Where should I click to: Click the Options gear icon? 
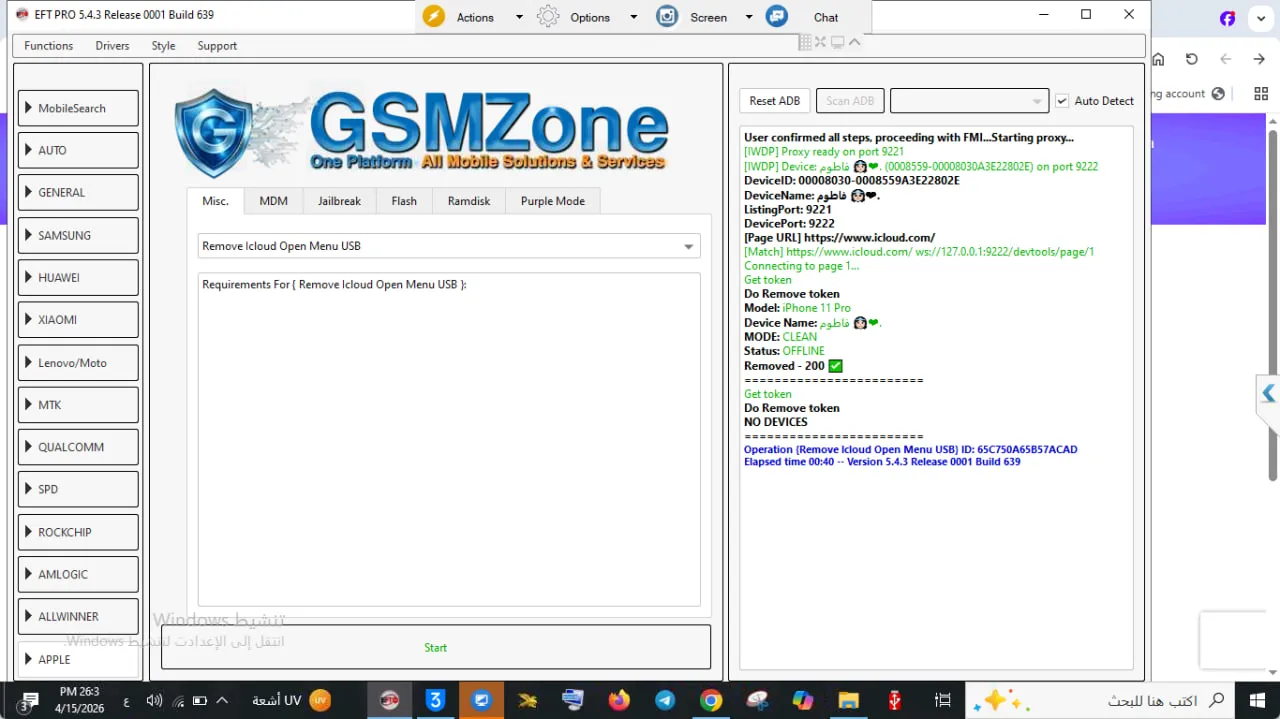(x=548, y=17)
